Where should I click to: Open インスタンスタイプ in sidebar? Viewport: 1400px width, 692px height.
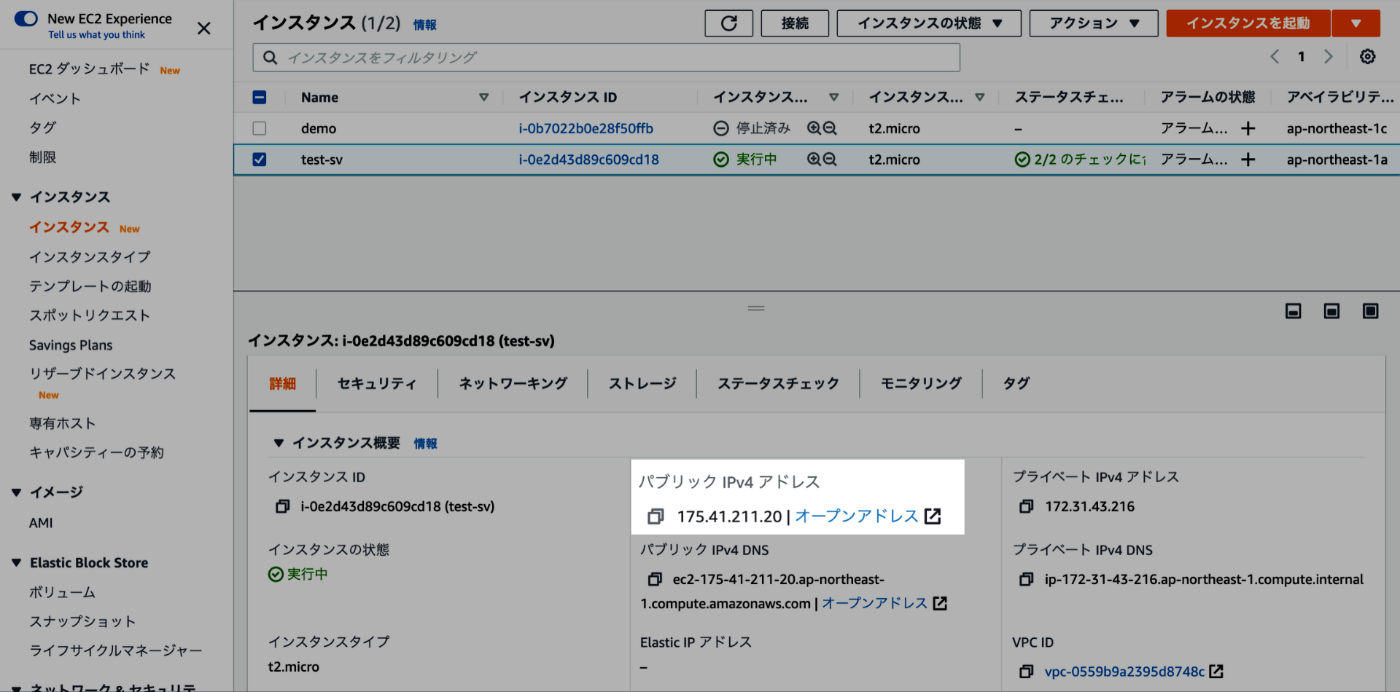pos(90,256)
